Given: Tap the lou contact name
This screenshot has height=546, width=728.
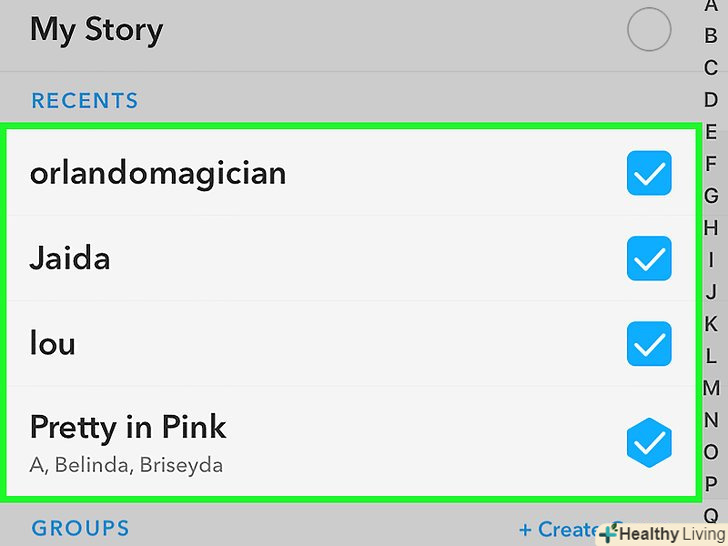Looking at the screenshot, I should tap(53, 344).
